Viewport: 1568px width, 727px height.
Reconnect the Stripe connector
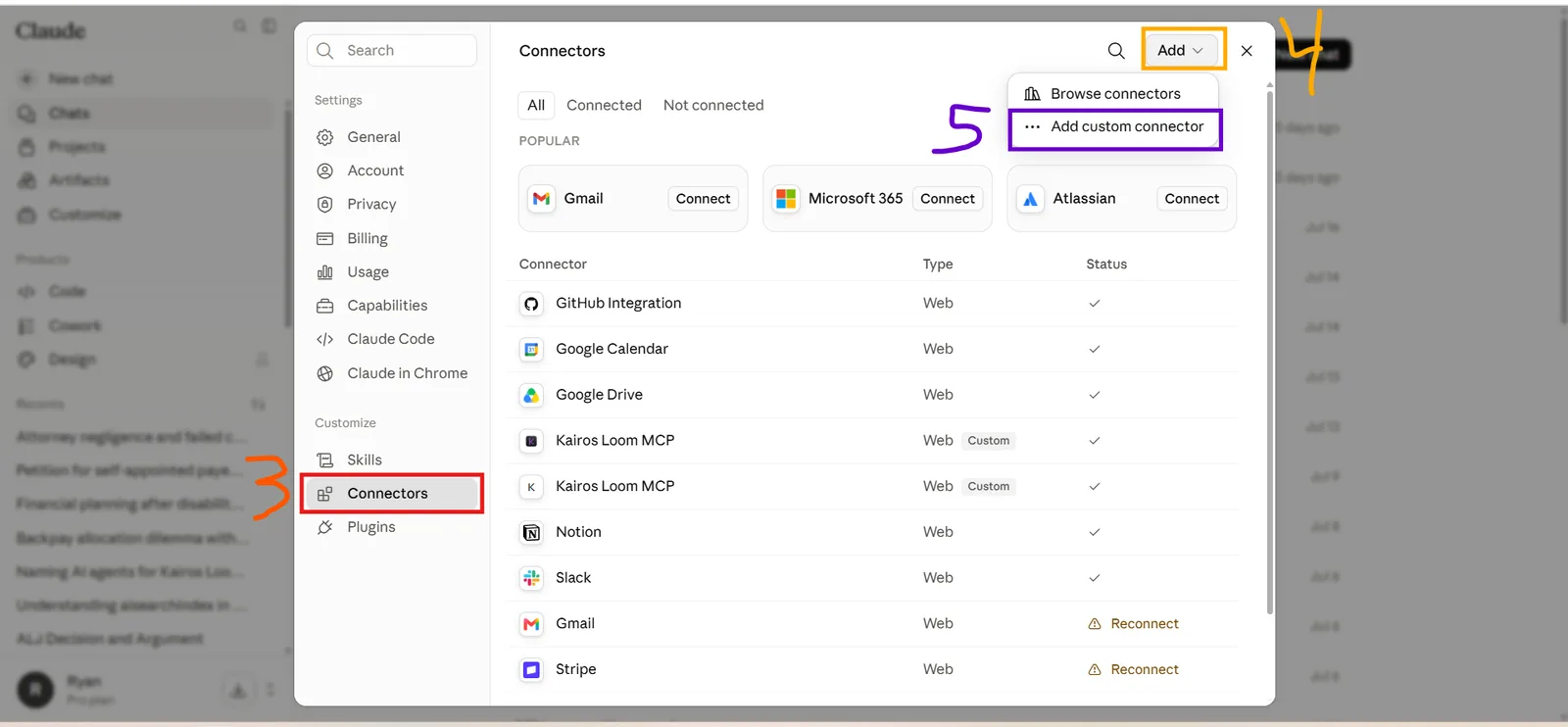click(x=1134, y=670)
